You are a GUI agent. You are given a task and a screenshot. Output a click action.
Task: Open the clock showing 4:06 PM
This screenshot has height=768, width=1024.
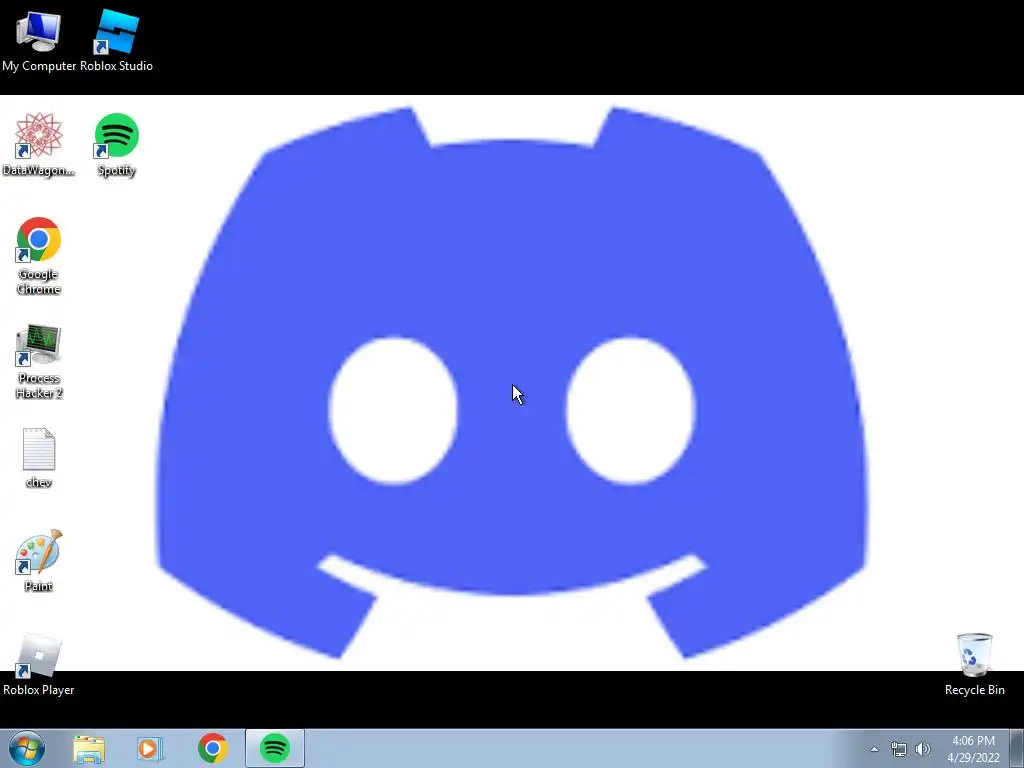(x=973, y=749)
